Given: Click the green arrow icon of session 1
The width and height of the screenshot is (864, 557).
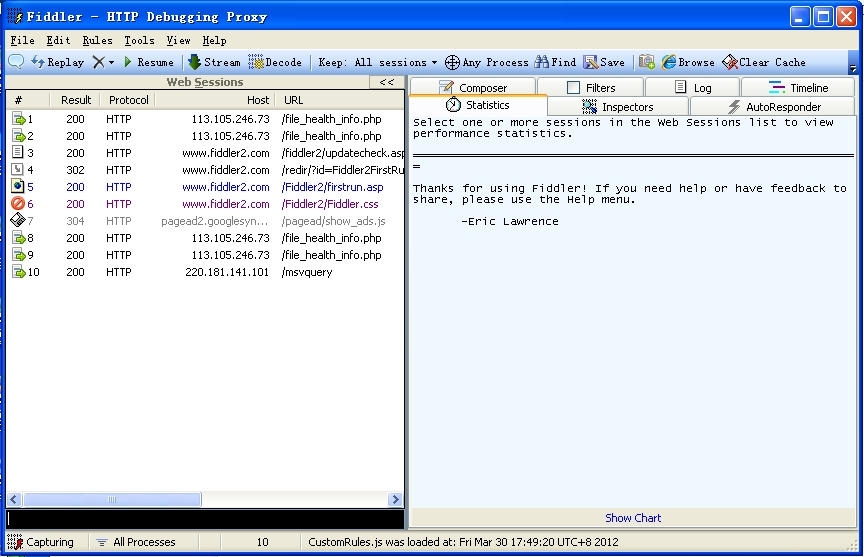Looking at the screenshot, I should [18, 118].
